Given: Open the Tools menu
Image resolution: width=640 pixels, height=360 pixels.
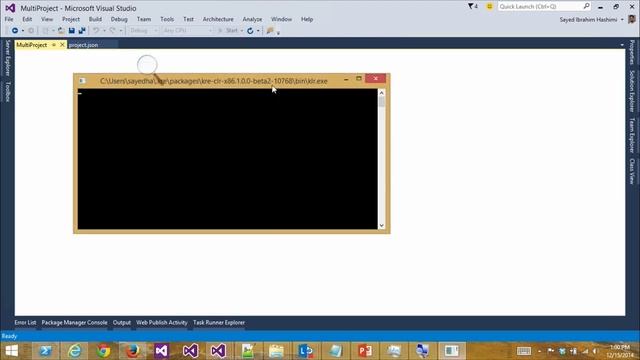Looking at the screenshot, I should [x=167, y=19].
